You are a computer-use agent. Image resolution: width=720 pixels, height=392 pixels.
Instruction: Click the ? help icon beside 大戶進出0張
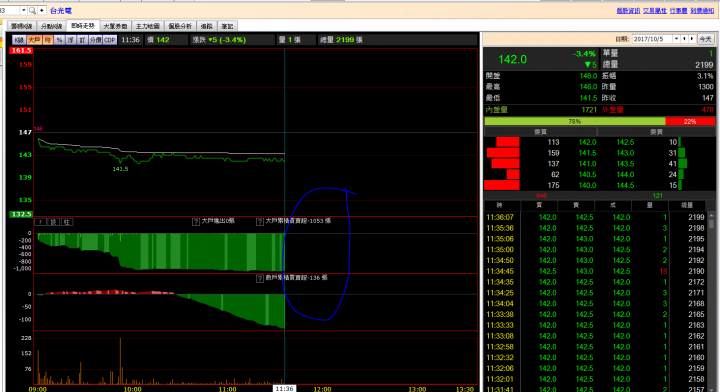click(196, 221)
